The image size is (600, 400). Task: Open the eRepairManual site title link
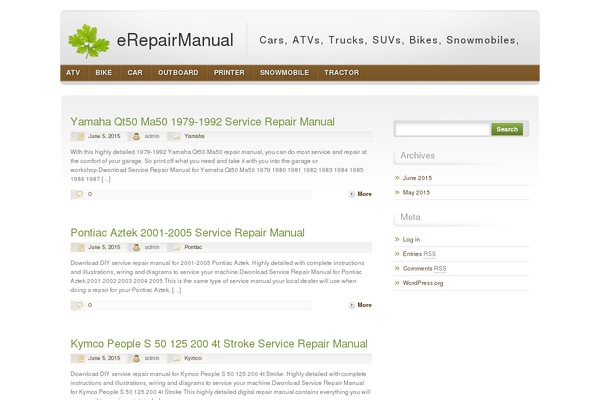(x=175, y=40)
